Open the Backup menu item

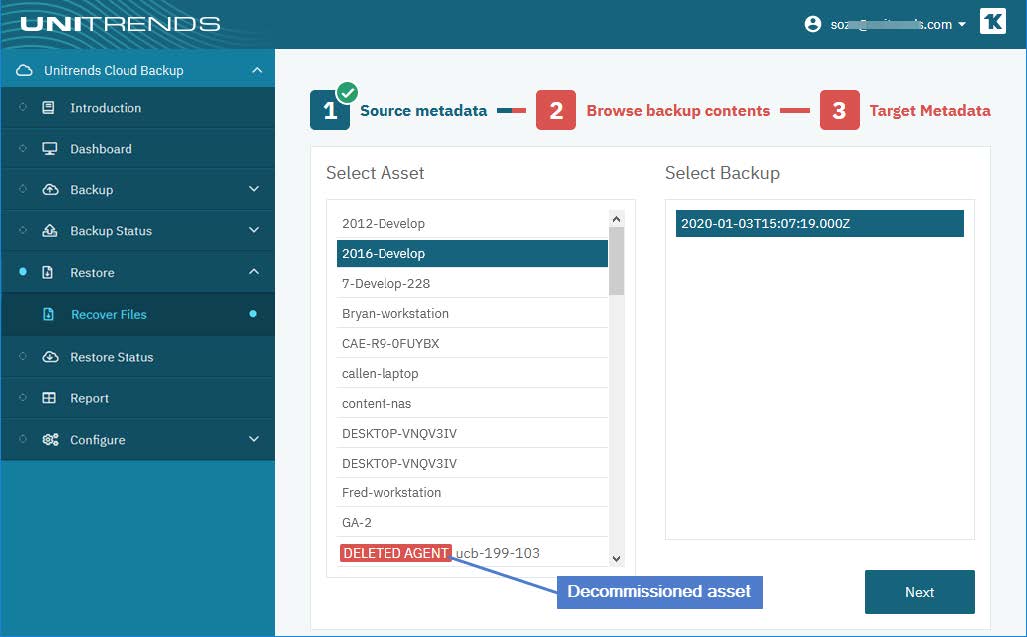tap(92, 189)
